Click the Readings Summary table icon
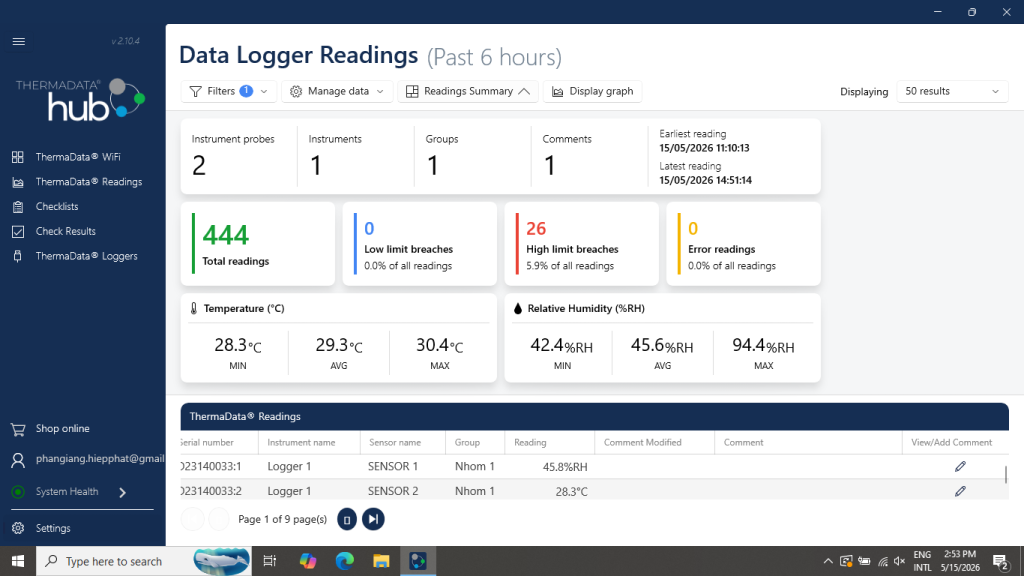The height and width of the screenshot is (576, 1024). [412, 91]
